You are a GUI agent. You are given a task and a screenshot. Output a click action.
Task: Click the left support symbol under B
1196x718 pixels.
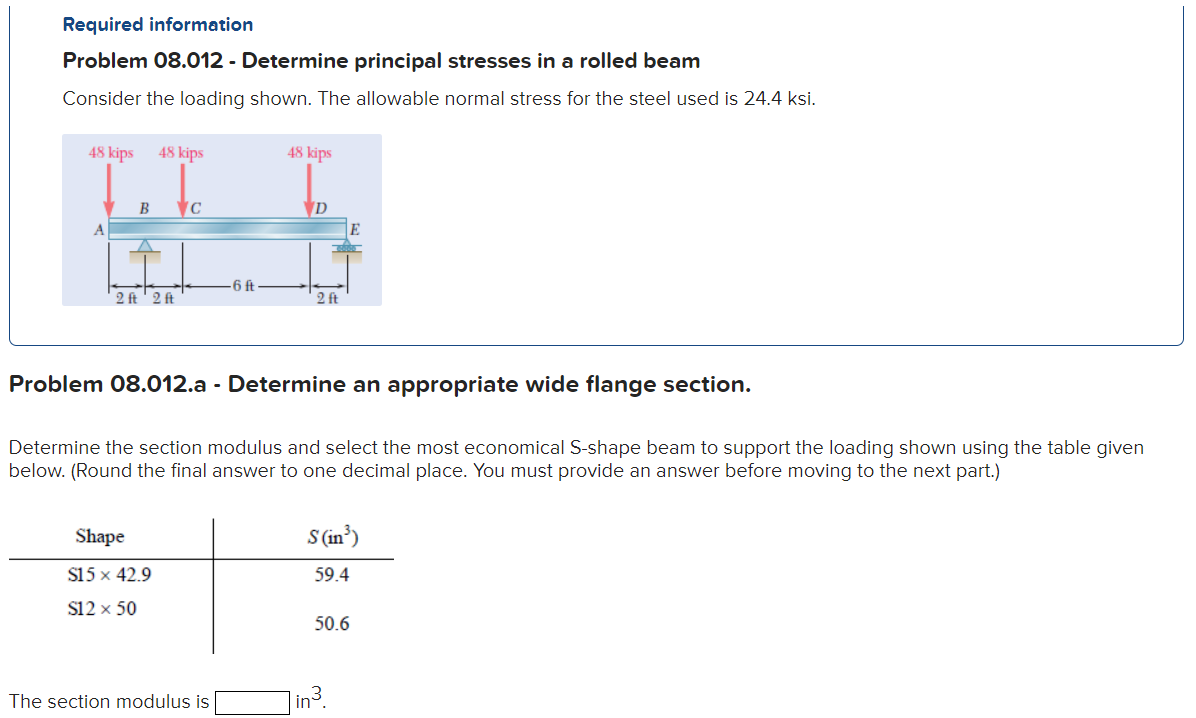[x=143, y=246]
